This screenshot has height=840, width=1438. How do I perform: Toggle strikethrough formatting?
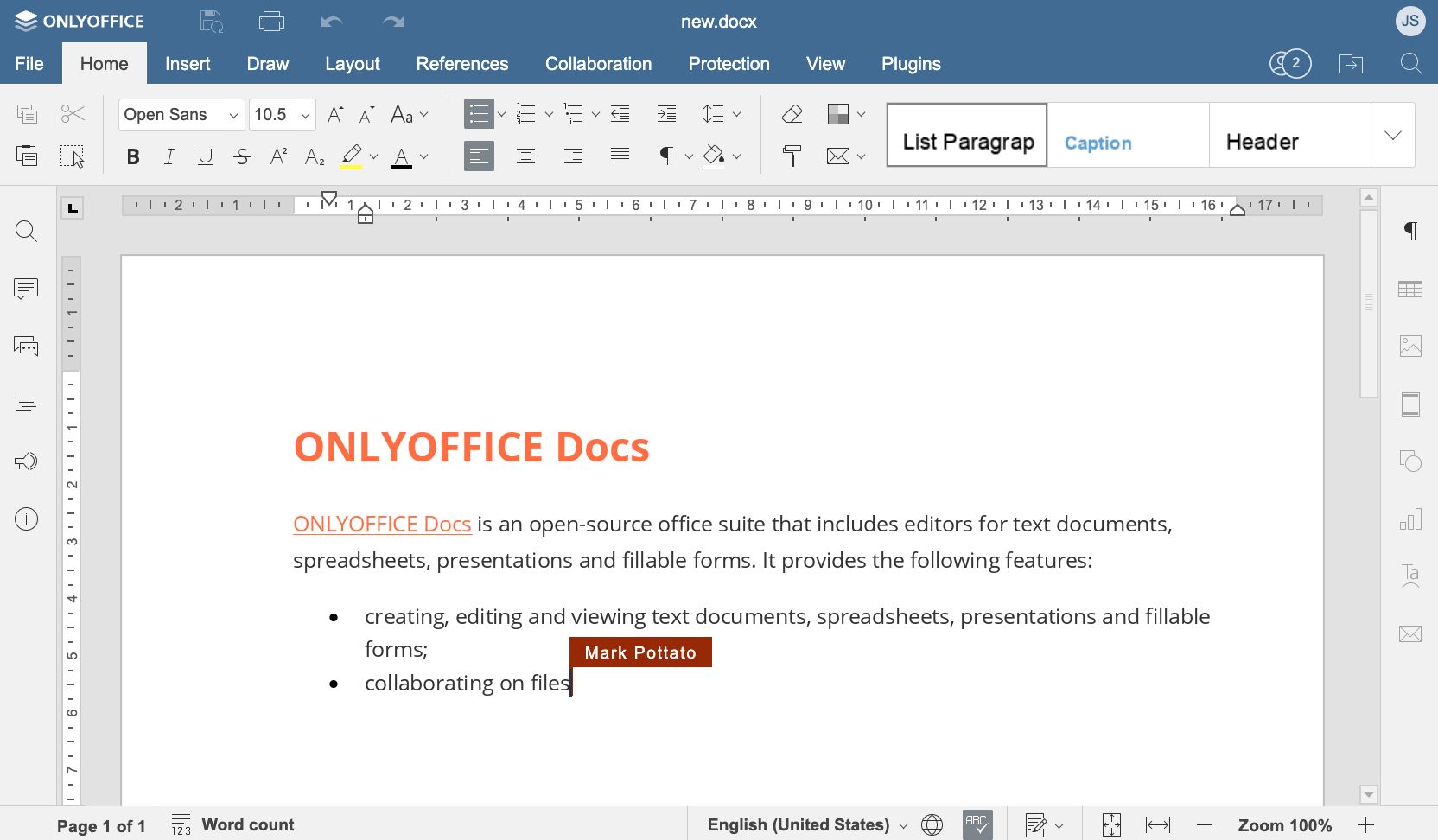242,156
